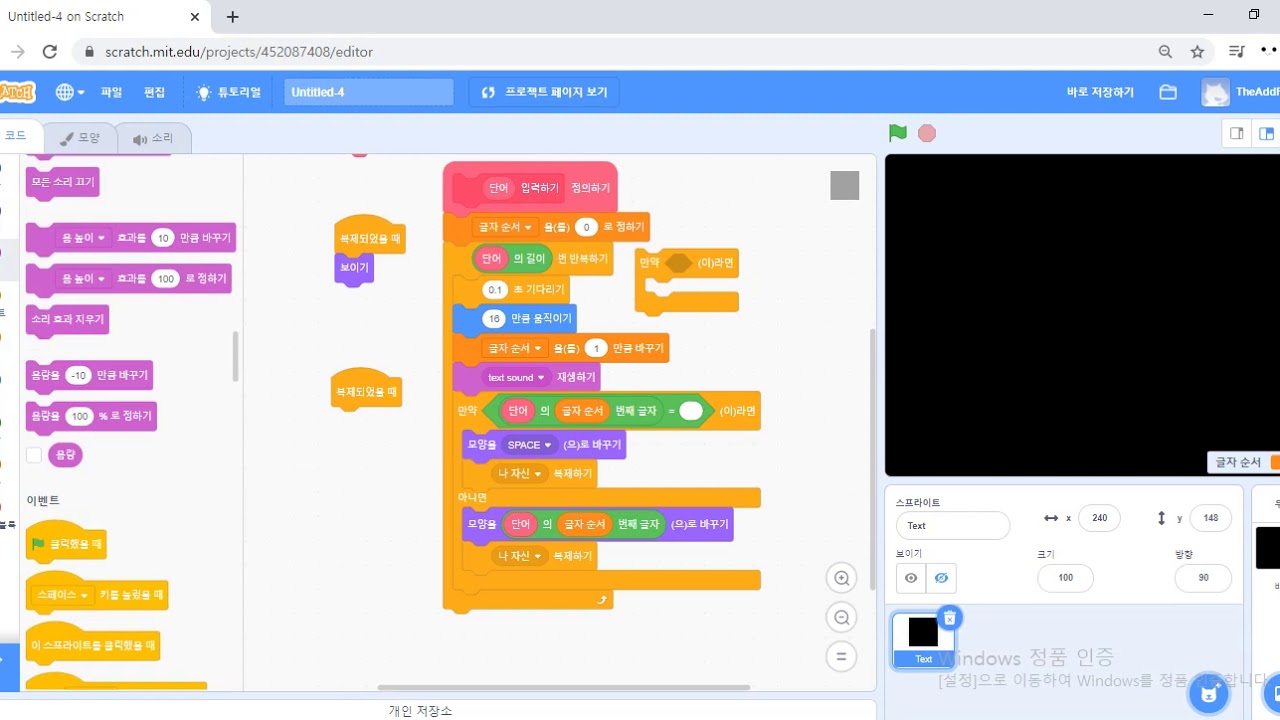Open the SPACE costume dropdown
This screenshot has width=1280, height=720.
(530, 445)
